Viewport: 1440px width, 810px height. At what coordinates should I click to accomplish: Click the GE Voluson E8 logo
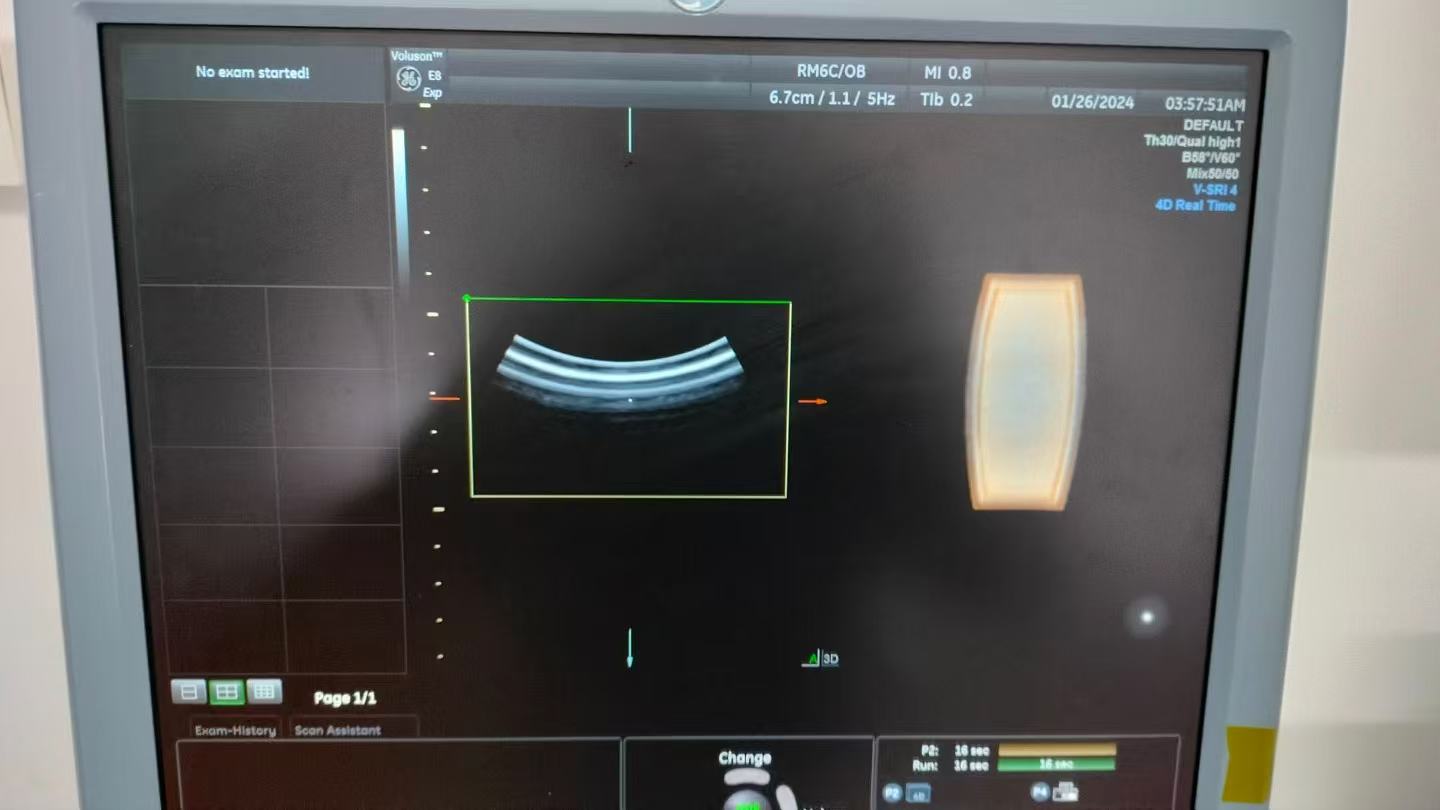(409, 78)
